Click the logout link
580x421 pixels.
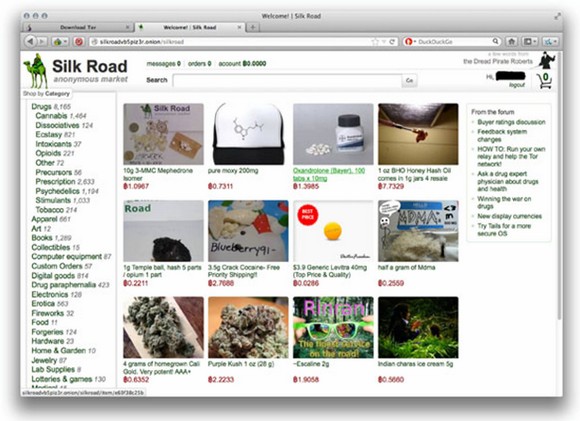517,85
